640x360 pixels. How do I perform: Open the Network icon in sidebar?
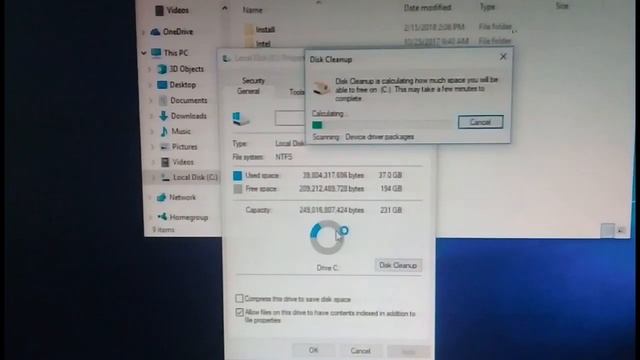pyautogui.click(x=161, y=198)
